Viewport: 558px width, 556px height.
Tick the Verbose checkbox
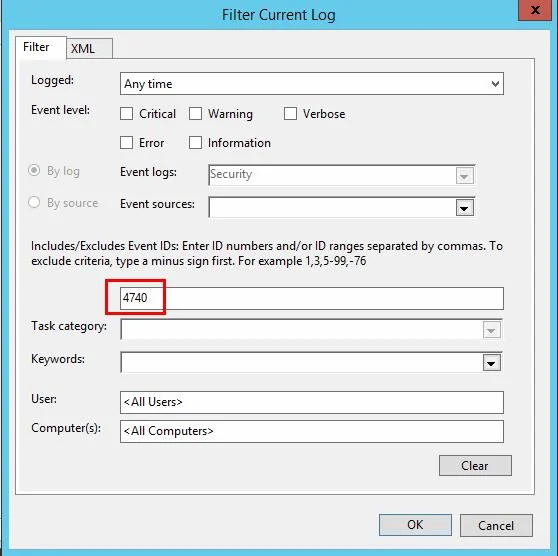[290, 114]
